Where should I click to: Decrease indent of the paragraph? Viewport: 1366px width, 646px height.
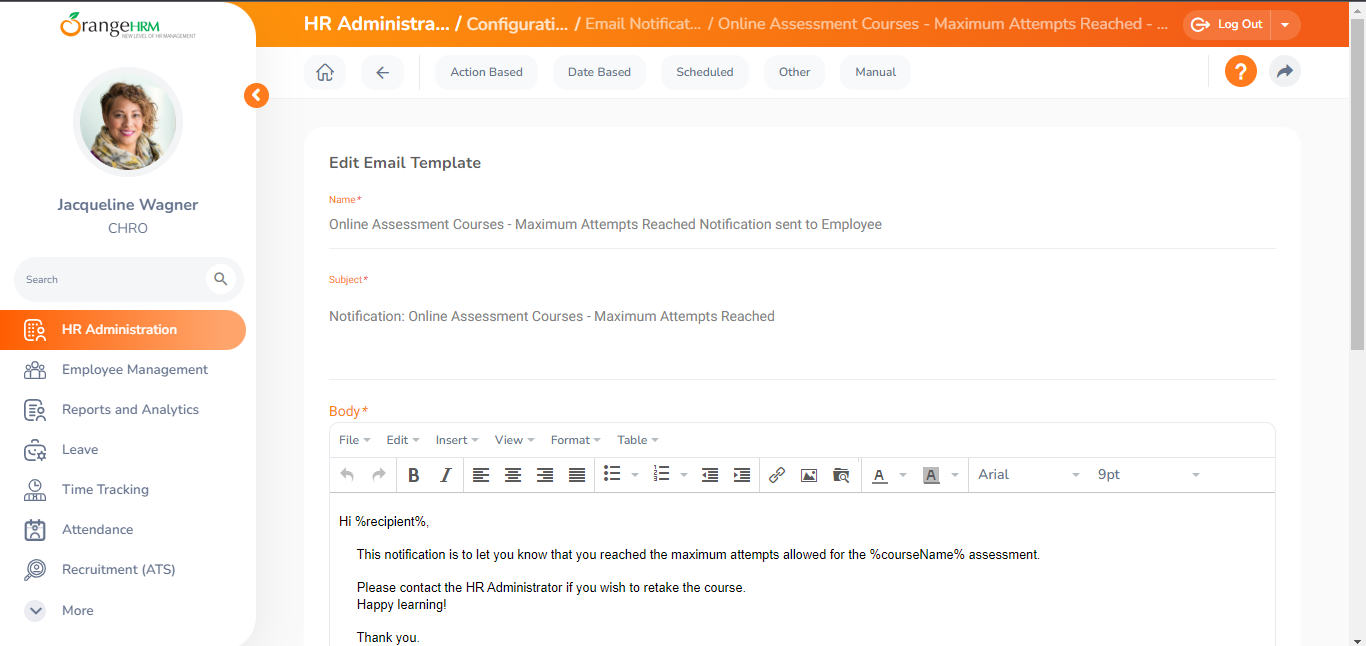coord(710,475)
